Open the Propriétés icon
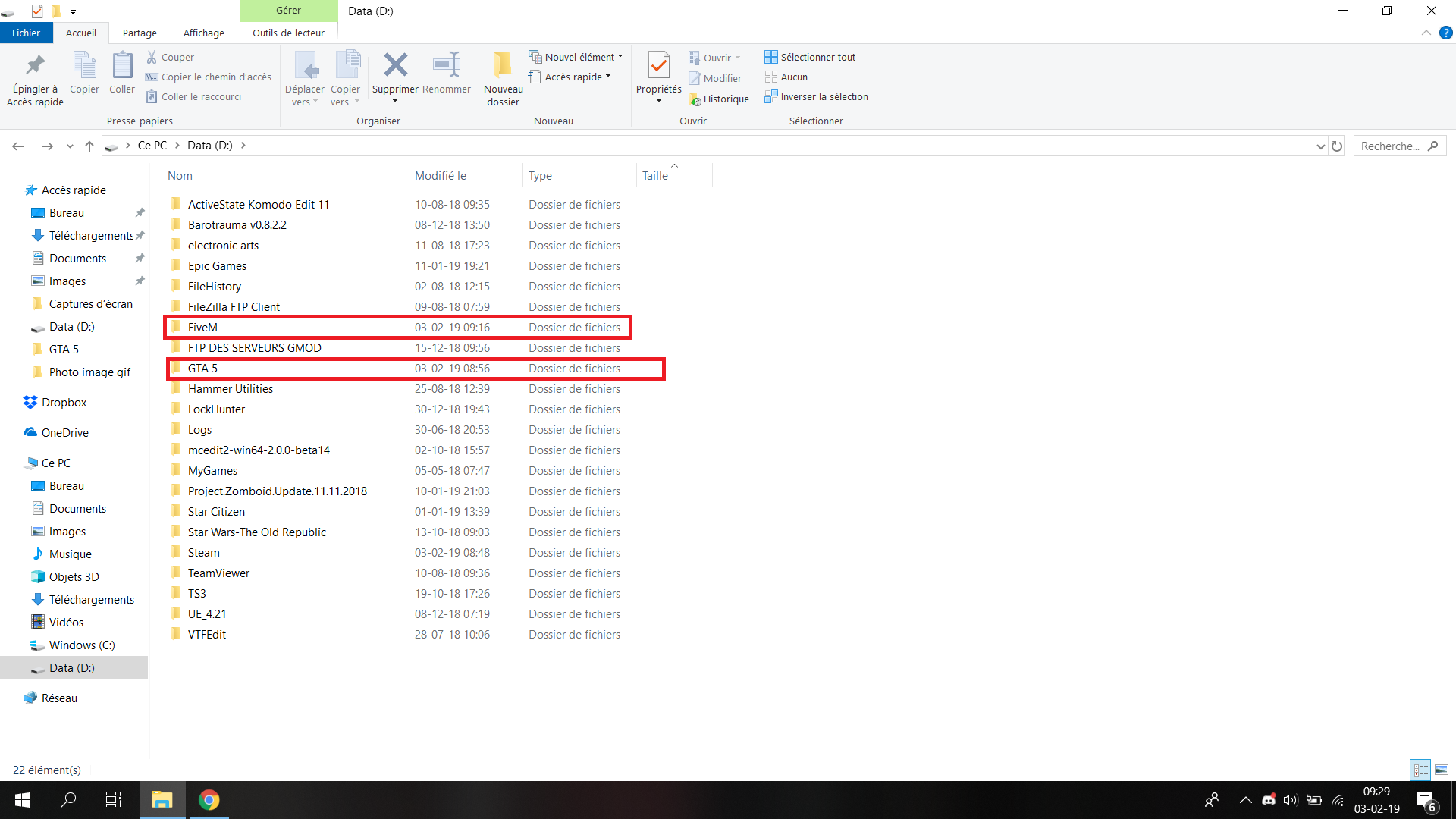 [x=658, y=66]
